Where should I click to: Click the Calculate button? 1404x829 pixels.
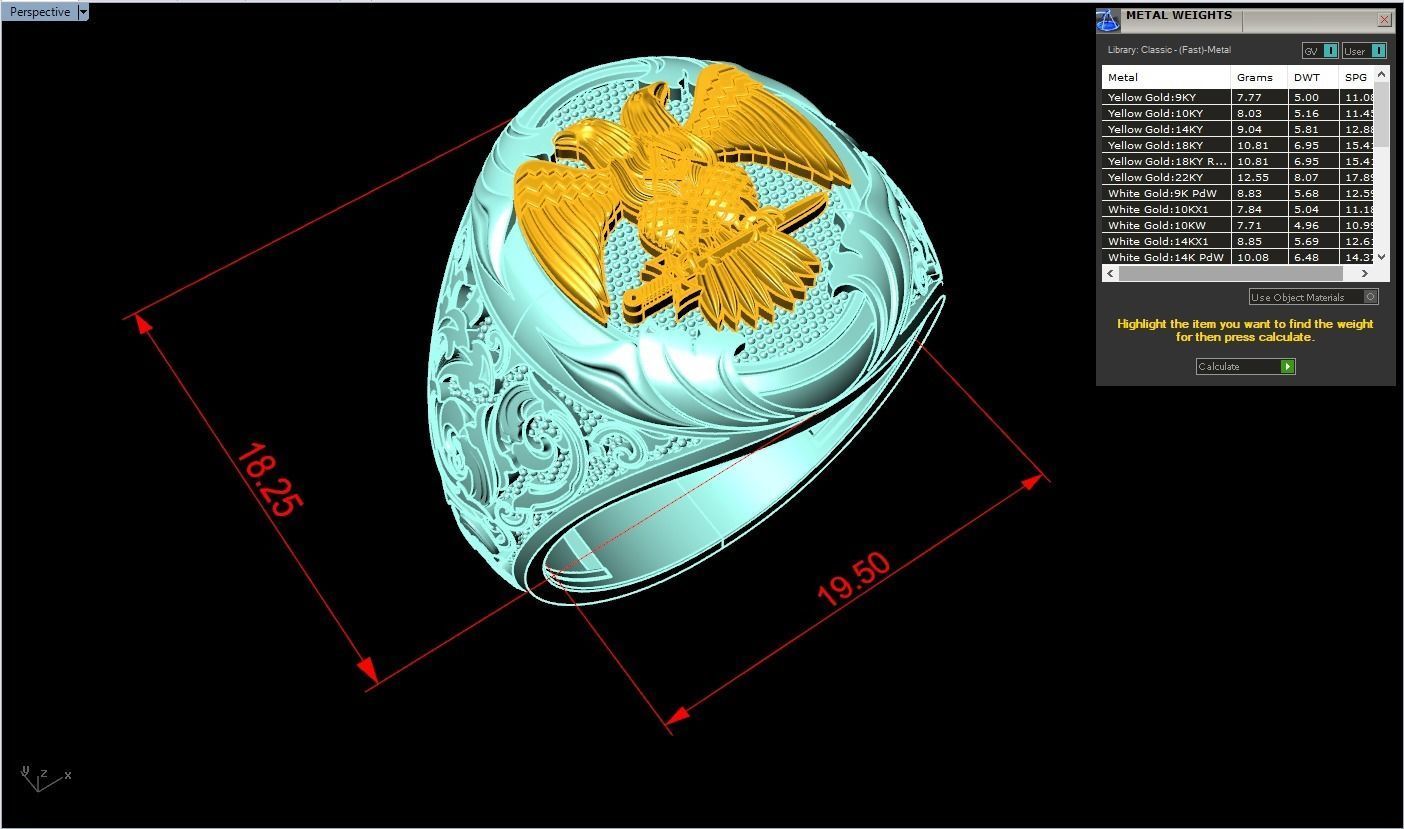[1245, 366]
